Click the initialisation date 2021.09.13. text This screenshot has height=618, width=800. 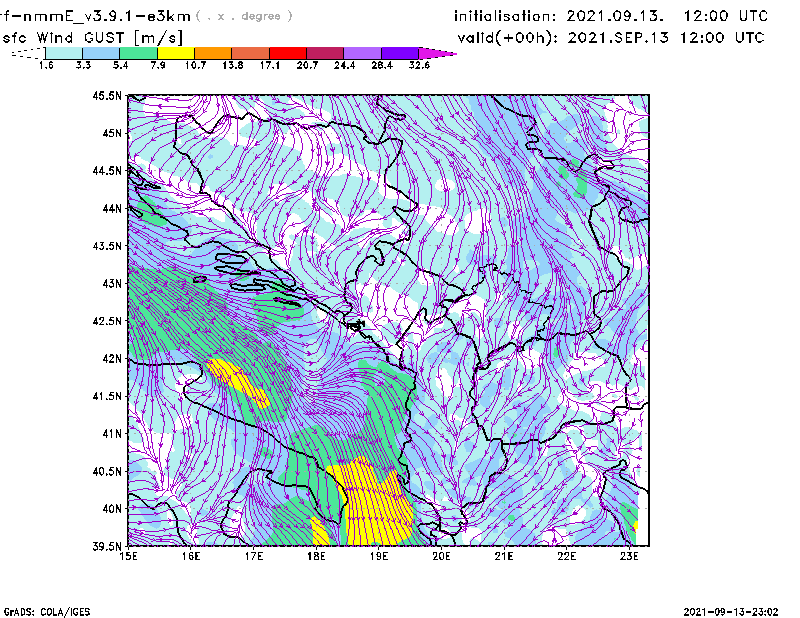pyautogui.click(x=615, y=16)
